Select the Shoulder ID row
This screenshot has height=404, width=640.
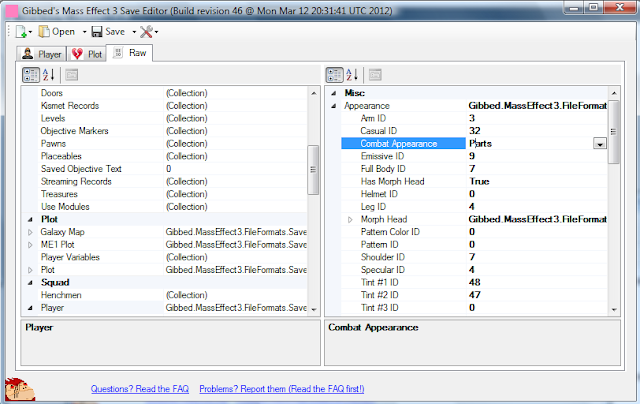tap(474, 257)
